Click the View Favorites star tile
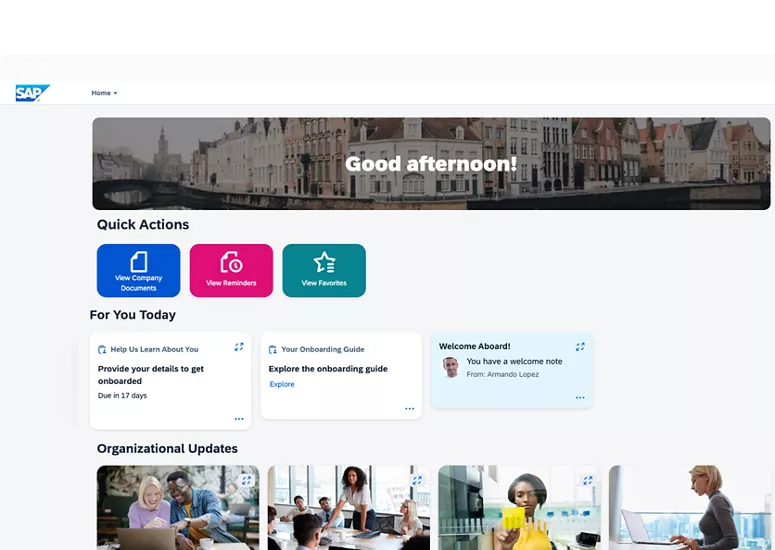This screenshot has height=550, width=775. click(x=324, y=270)
